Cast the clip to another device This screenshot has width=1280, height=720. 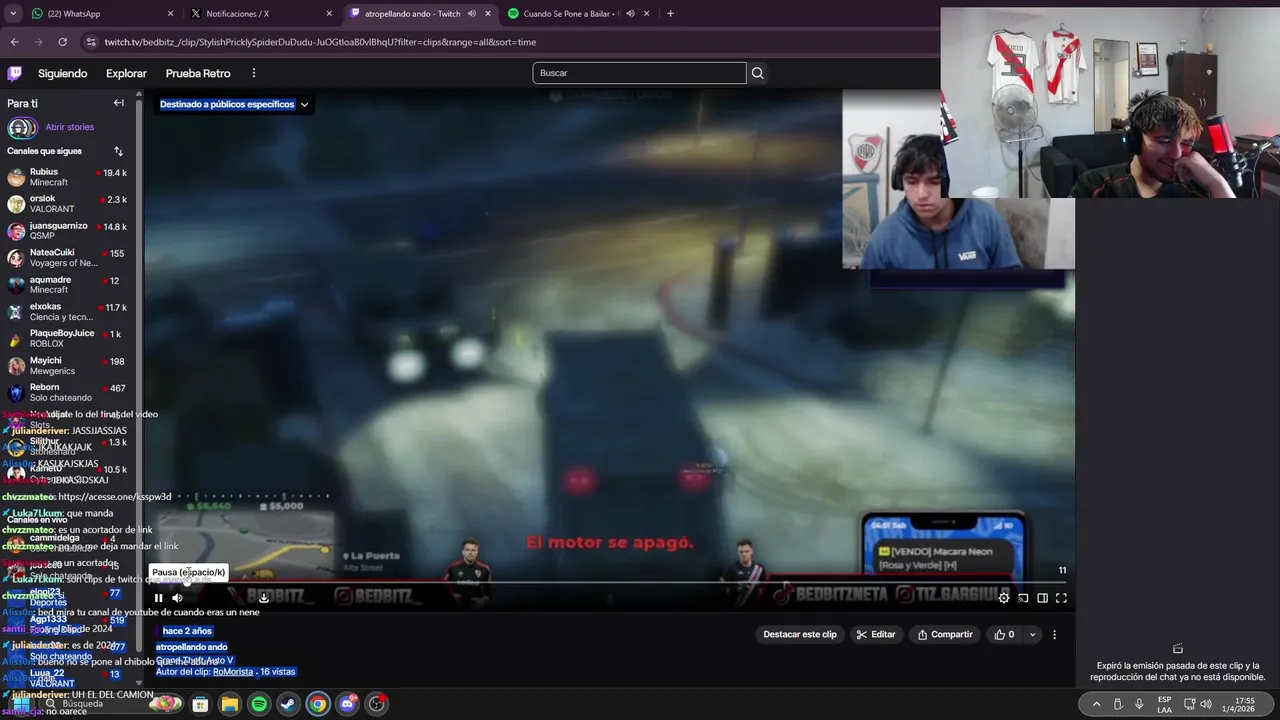pos(1023,598)
